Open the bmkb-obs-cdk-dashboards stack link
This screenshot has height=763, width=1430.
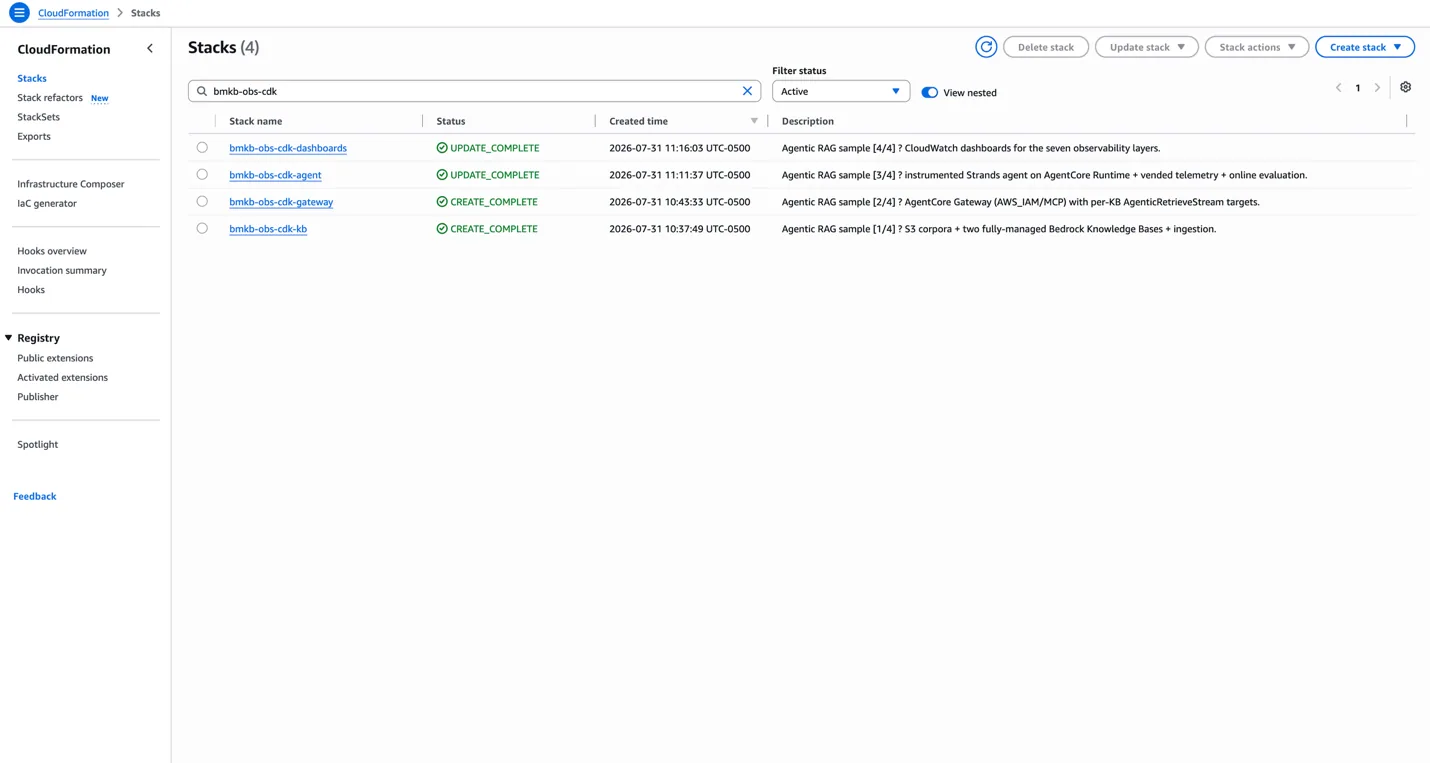(288, 148)
